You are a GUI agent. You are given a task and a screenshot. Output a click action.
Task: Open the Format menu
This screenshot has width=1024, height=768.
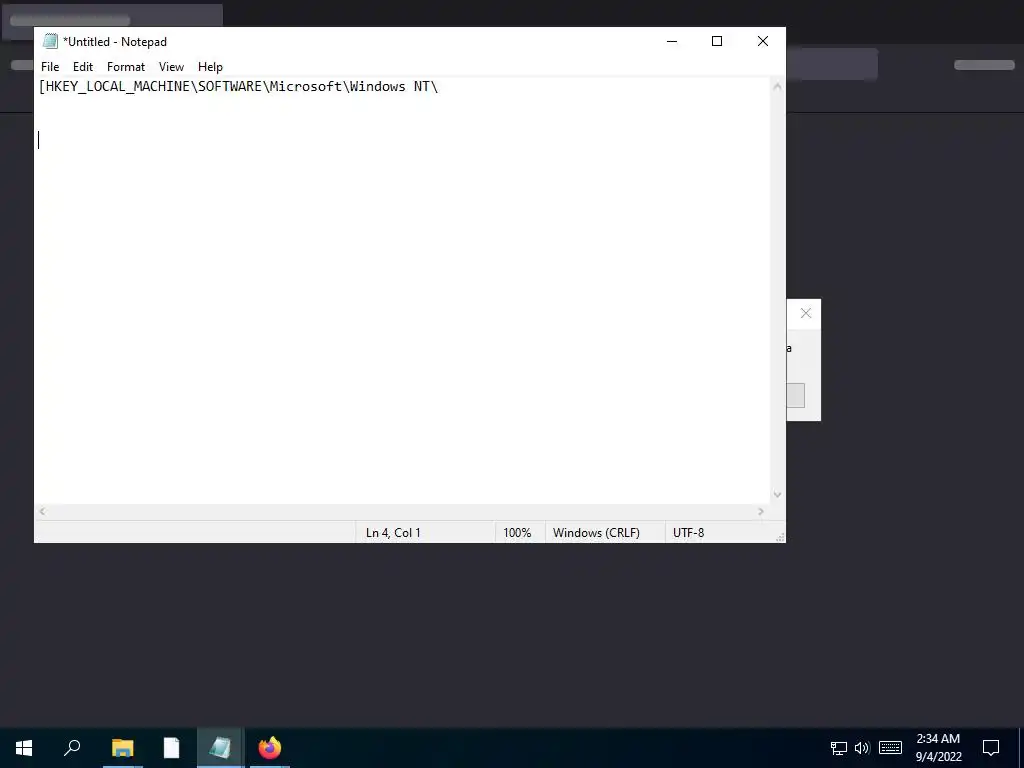pos(125,67)
